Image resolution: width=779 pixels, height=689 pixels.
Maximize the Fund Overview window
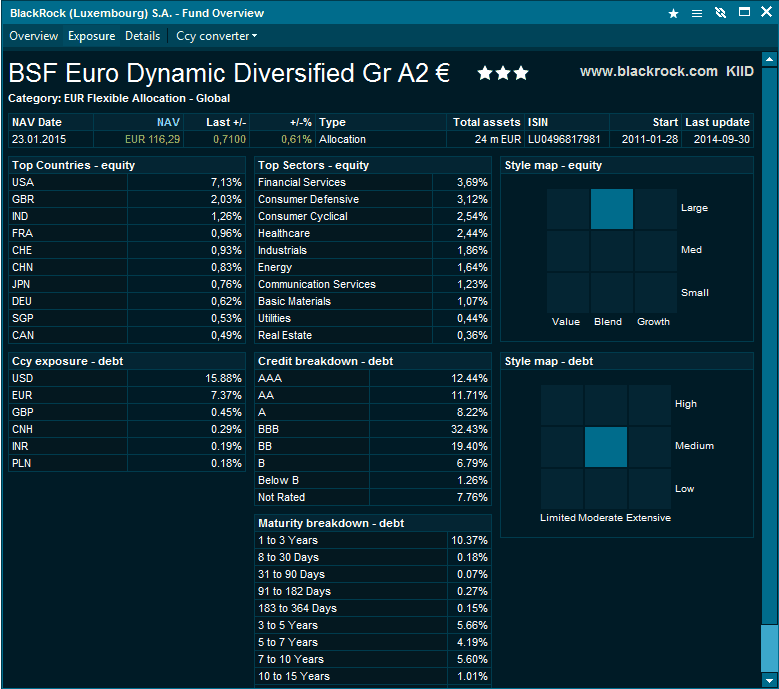click(x=744, y=12)
